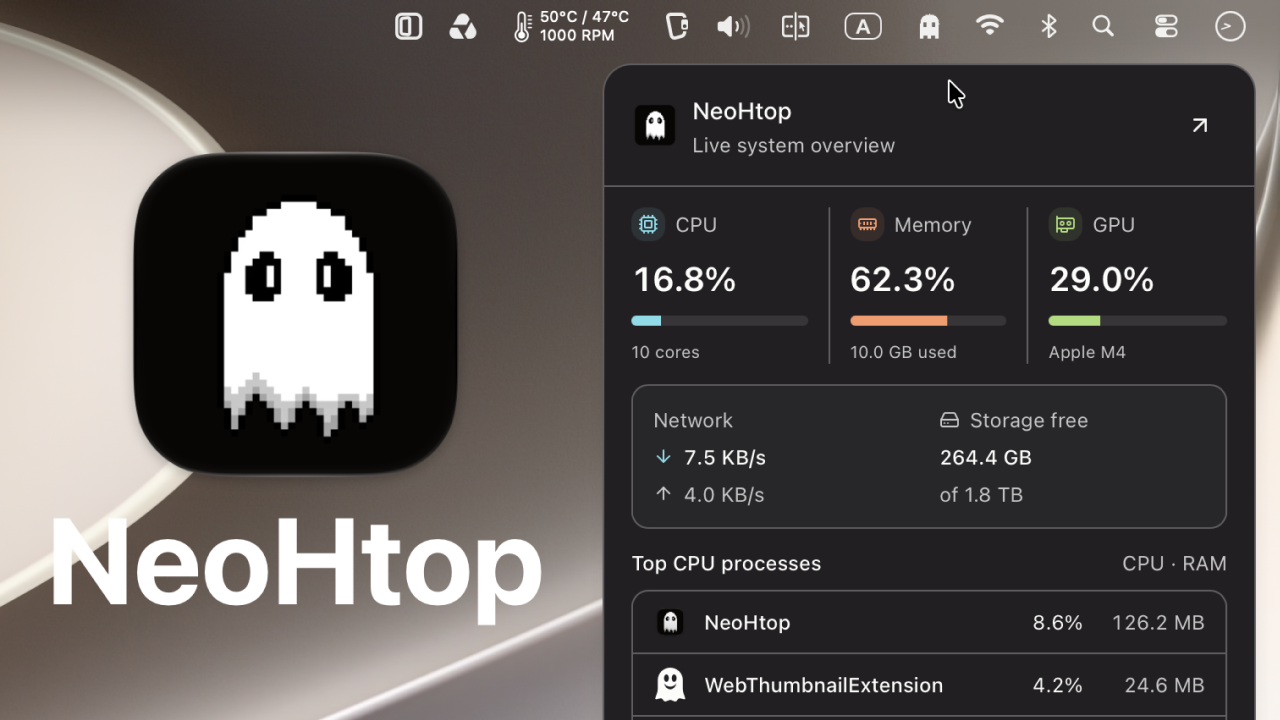Click the '29.0%' GPU value
Screen dimensions: 1280x720
[1101, 279]
